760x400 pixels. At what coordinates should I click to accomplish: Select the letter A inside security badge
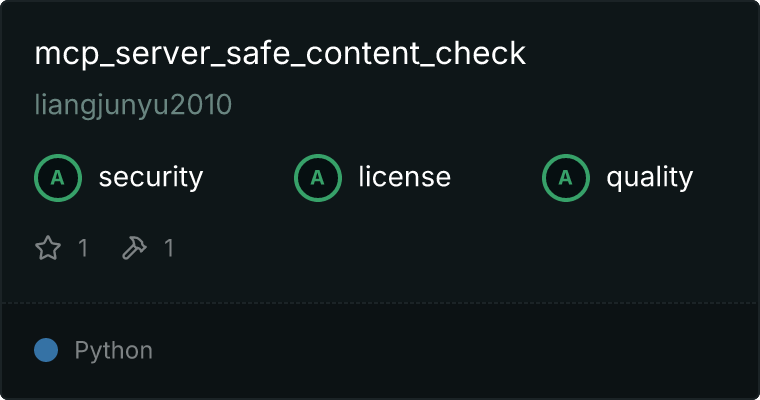click(58, 178)
